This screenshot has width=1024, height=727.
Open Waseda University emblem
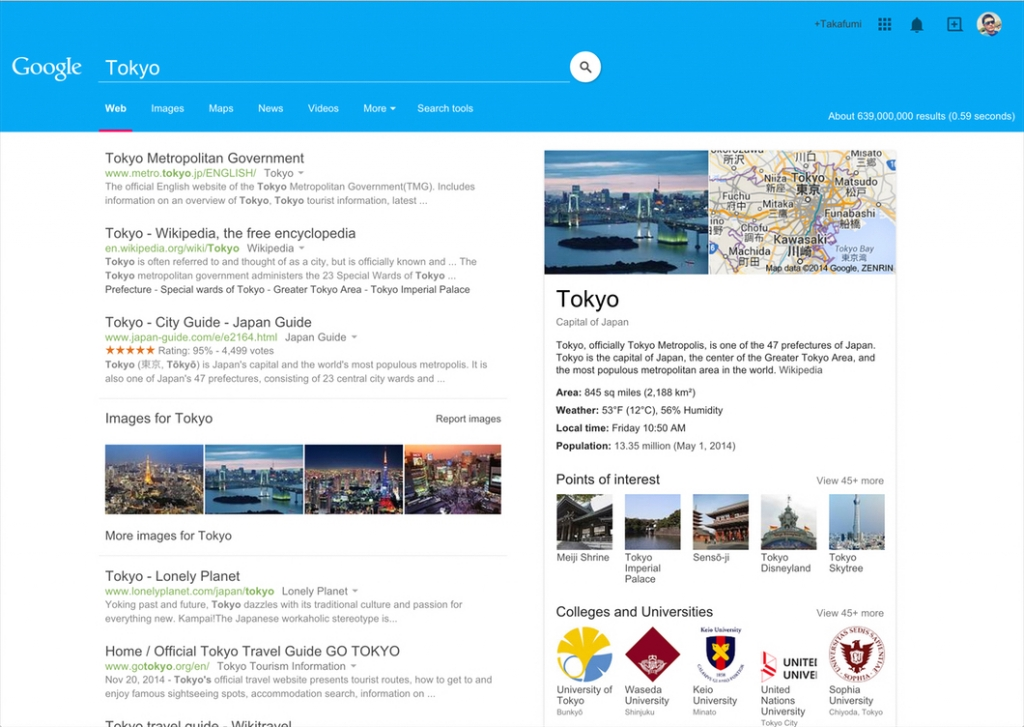652,654
